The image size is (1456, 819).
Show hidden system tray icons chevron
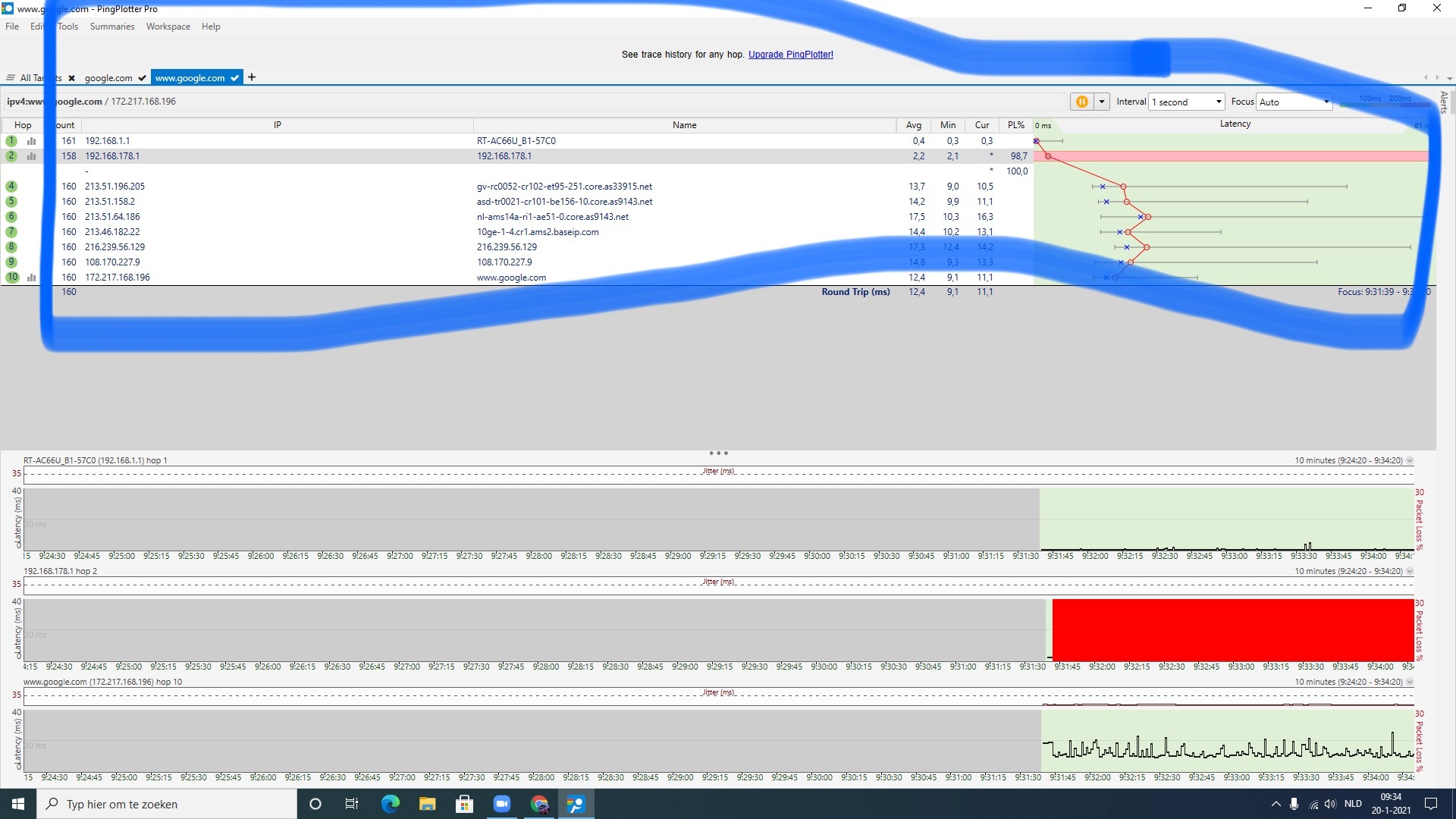tap(1276, 804)
